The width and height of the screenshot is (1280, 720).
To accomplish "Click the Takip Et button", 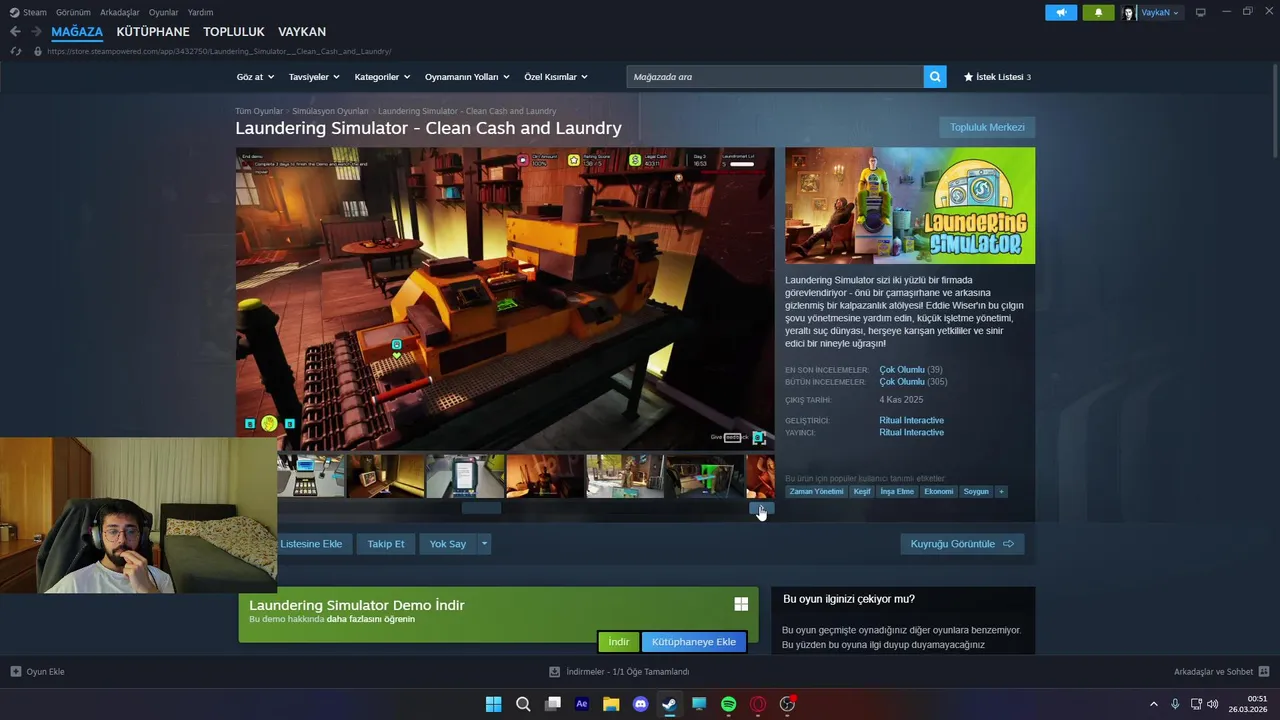I will point(386,544).
